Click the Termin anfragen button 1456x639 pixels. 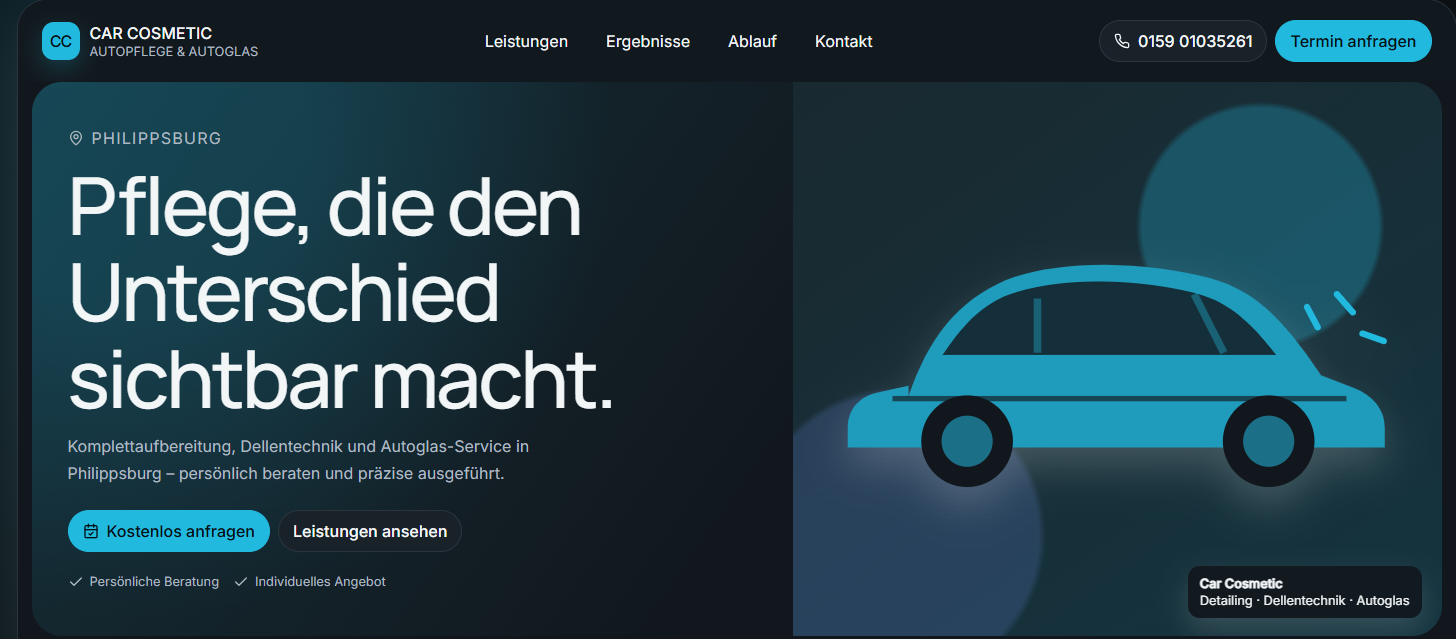click(1353, 41)
